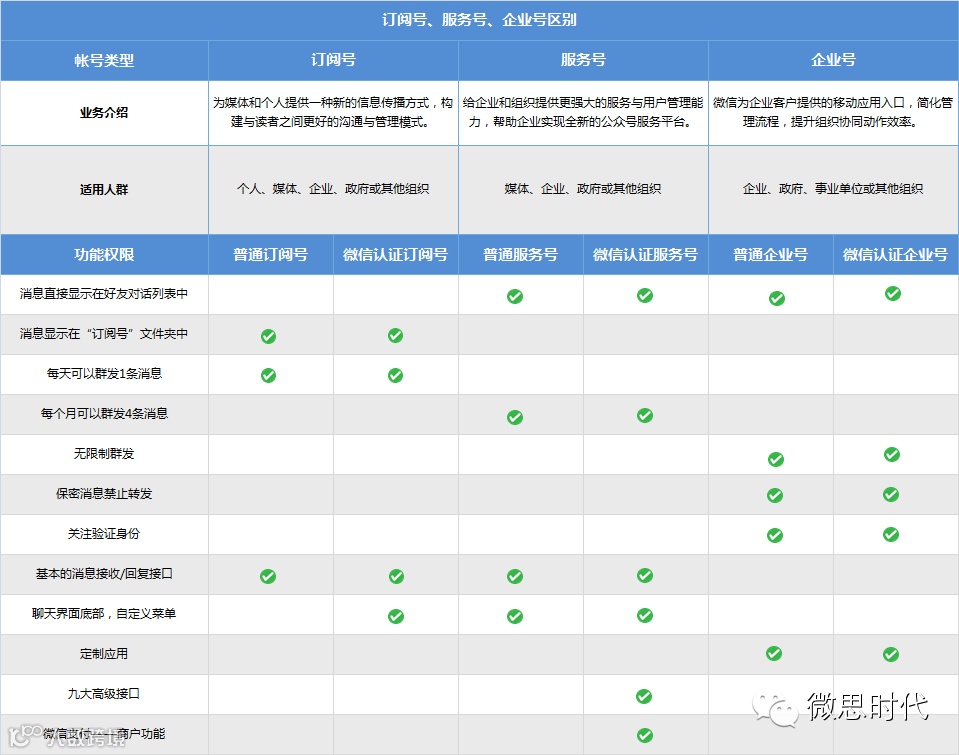Select the 普通服务号 sub-header

coord(520,255)
